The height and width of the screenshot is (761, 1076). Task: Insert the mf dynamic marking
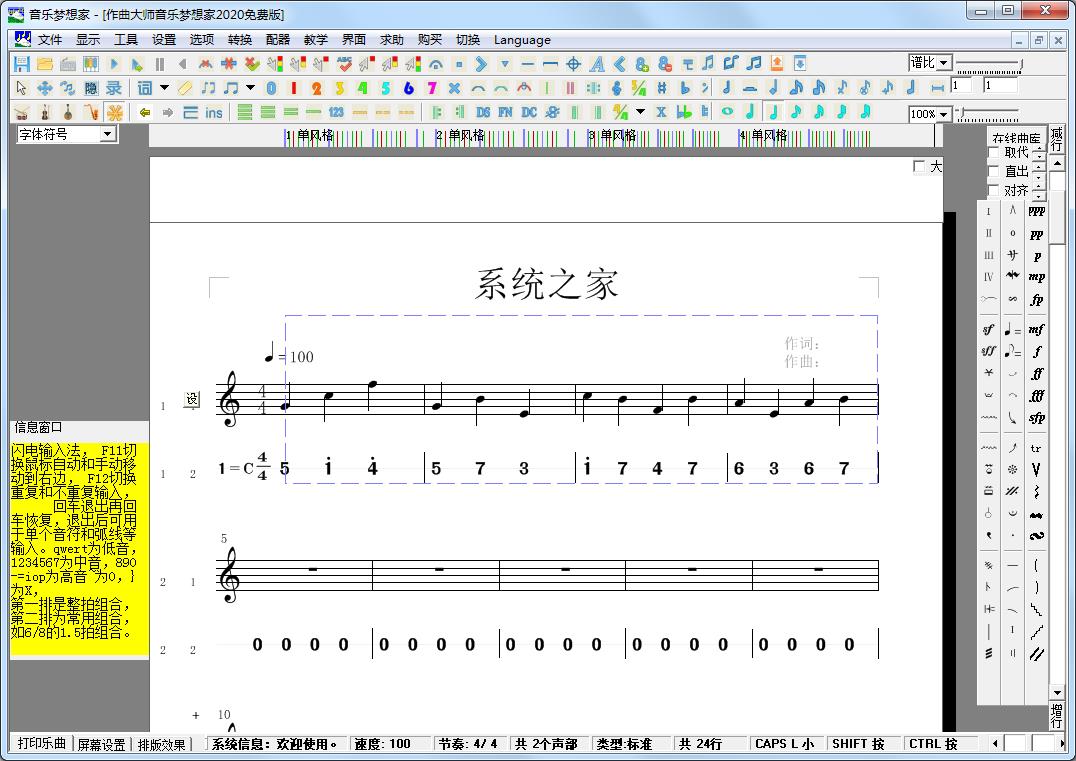coord(1037,329)
